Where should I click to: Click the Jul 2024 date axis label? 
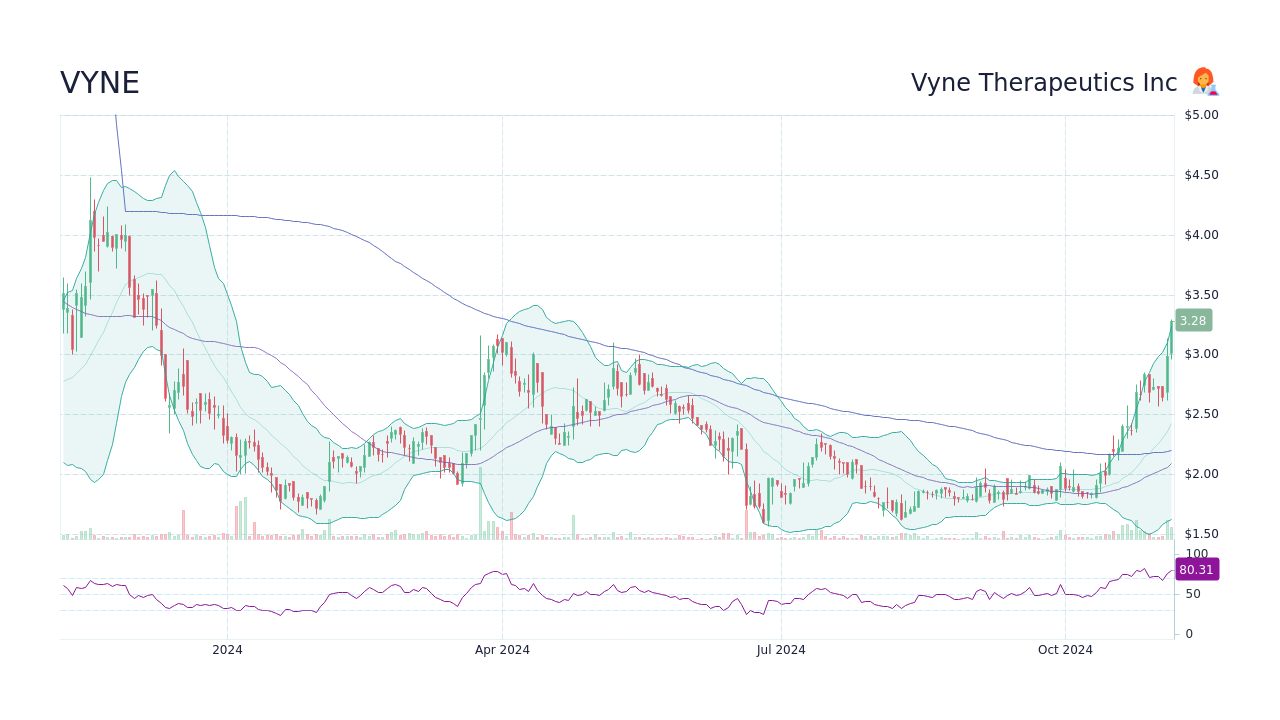781,650
